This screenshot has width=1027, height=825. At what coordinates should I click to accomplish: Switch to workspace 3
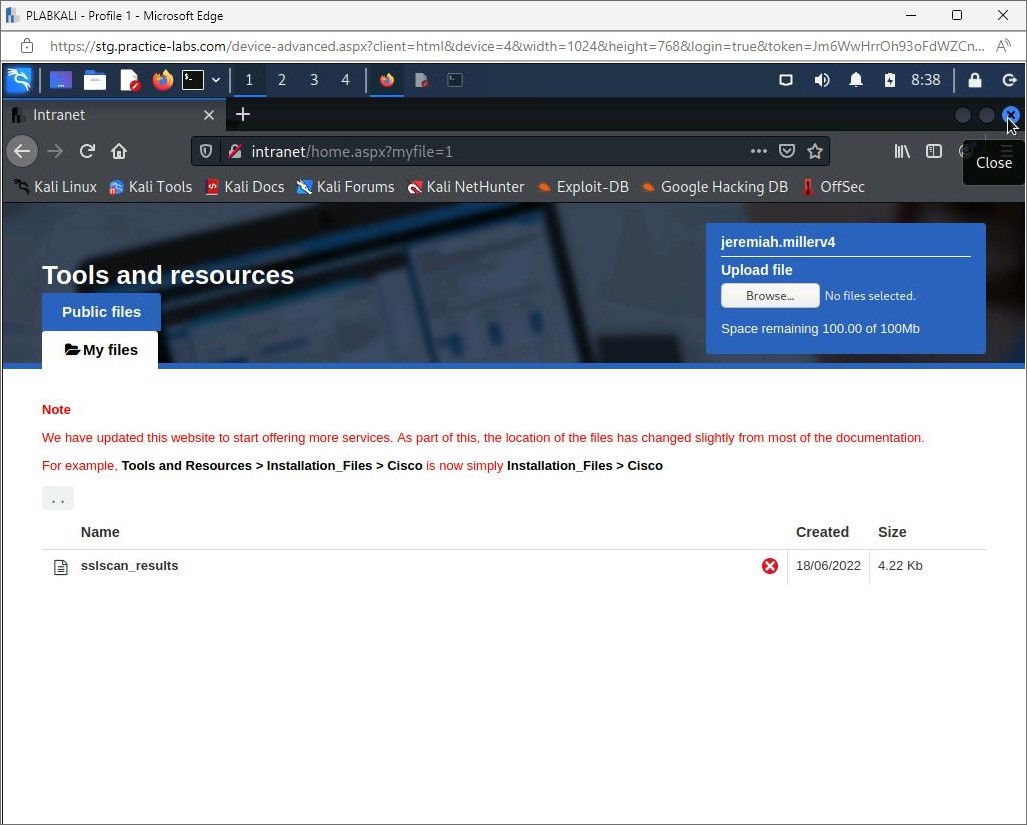click(x=314, y=80)
